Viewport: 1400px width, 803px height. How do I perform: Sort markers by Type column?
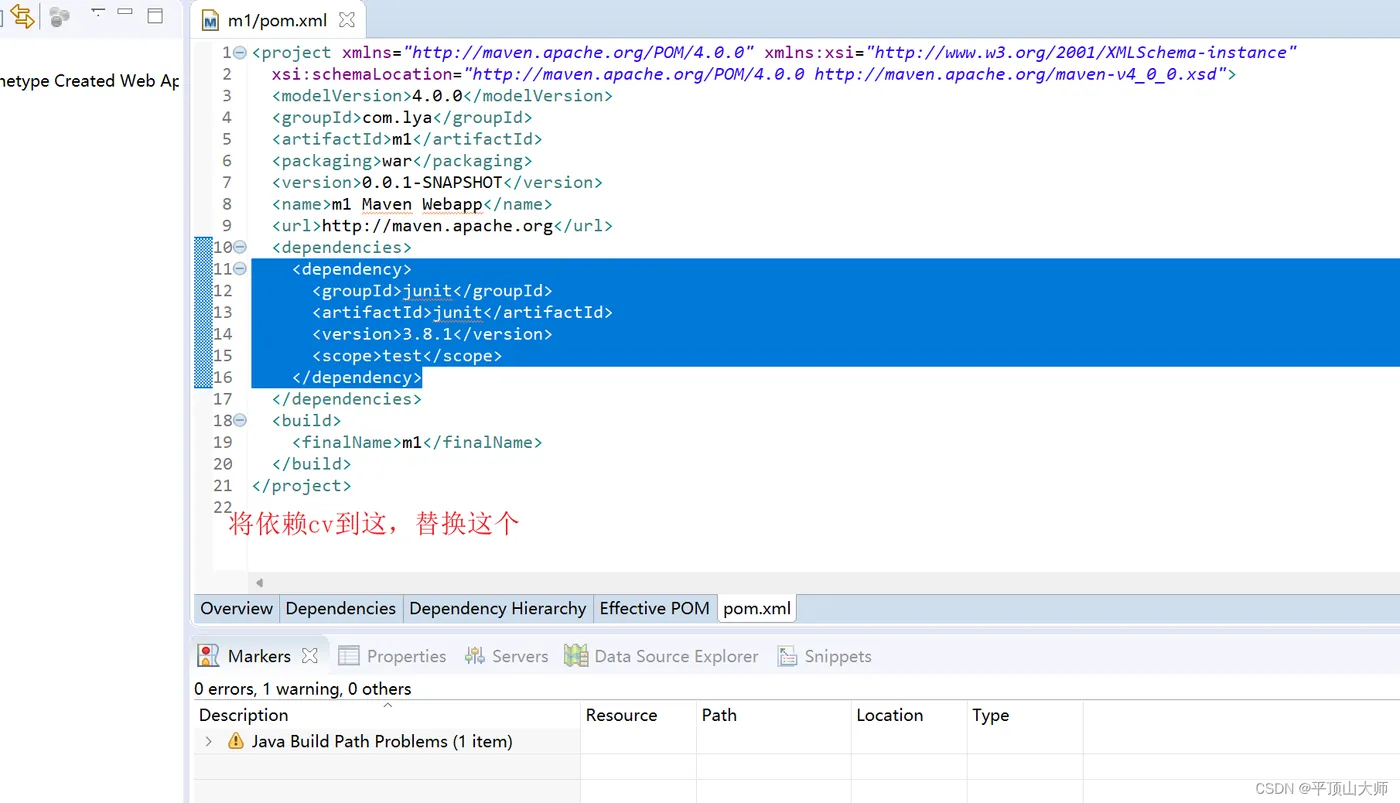pyautogui.click(x=1025, y=715)
